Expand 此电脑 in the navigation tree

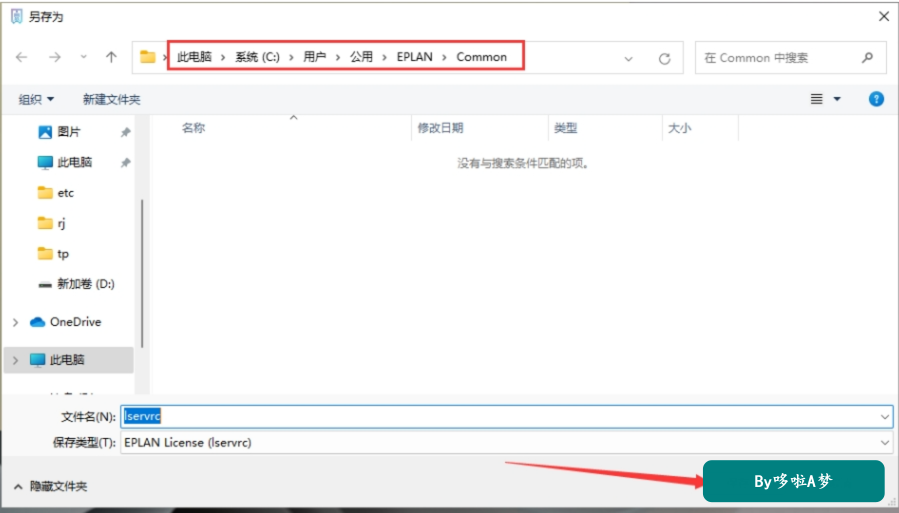click(15, 360)
